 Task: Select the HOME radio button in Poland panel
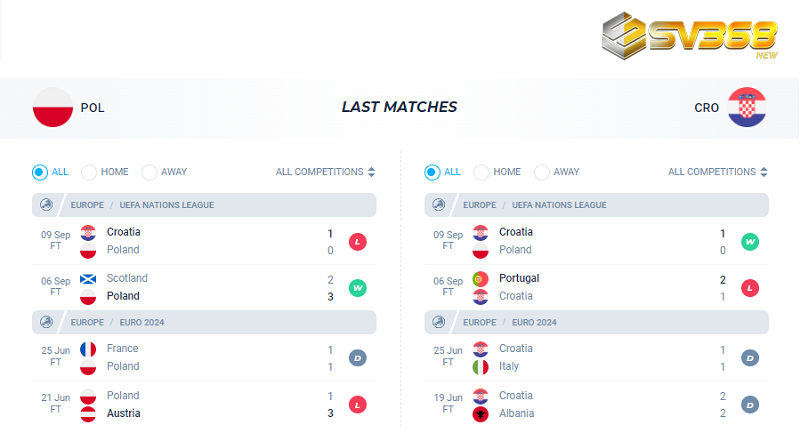tap(89, 172)
